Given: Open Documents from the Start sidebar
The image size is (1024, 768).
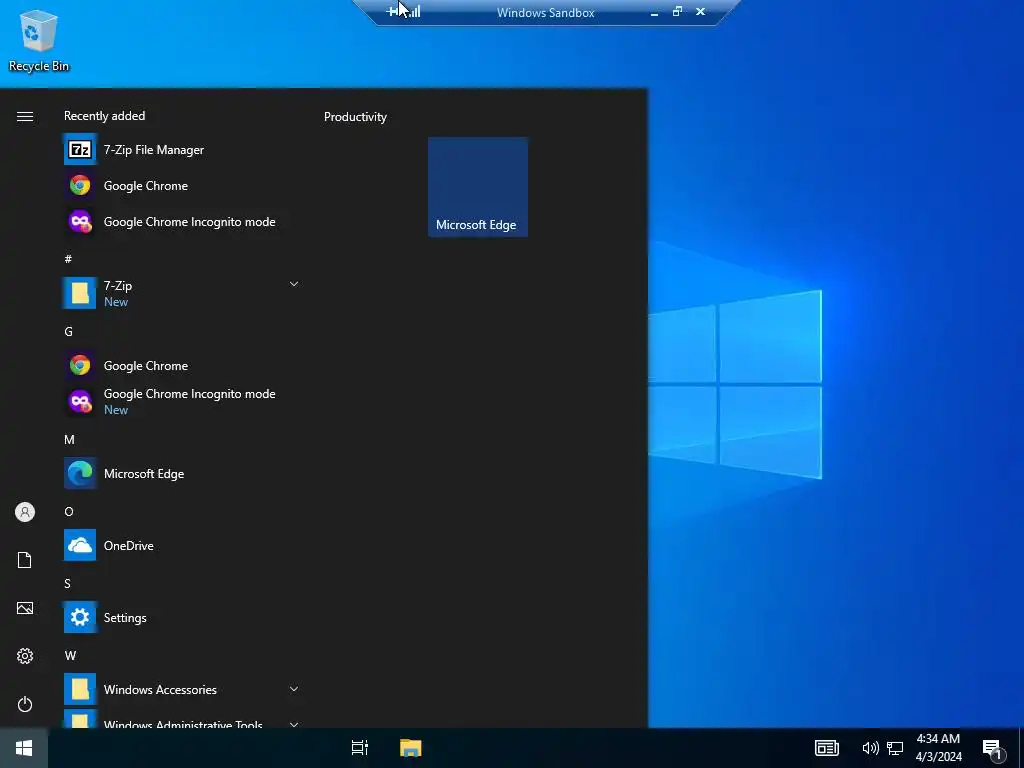Looking at the screenshot, I should tap(25, 560).
